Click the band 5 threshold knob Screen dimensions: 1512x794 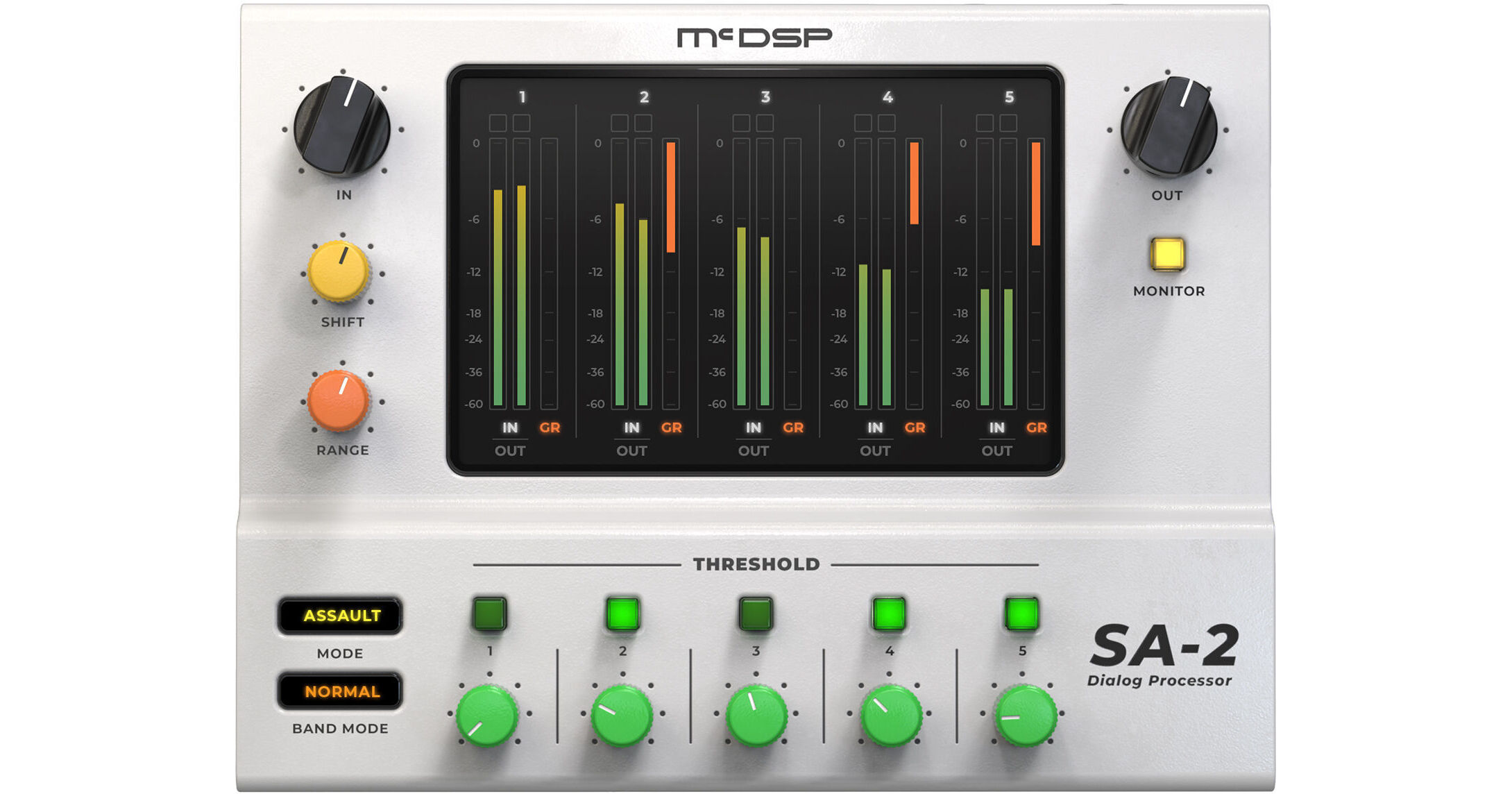(1026, 716)
